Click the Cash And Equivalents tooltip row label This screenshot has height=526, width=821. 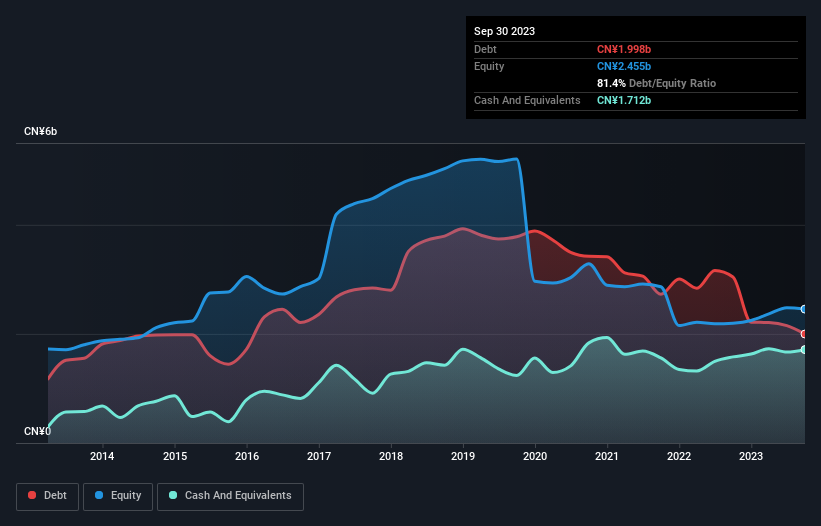click(x=527, y=100)
